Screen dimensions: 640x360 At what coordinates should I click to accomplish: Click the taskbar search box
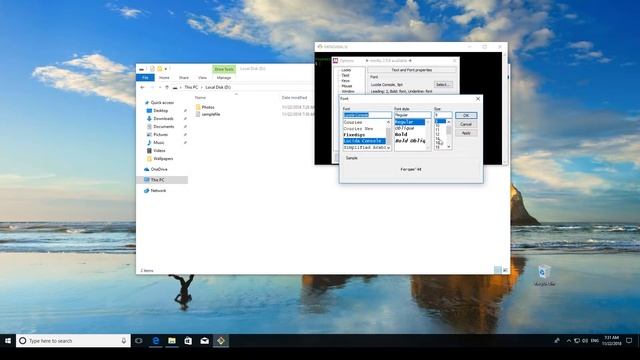coord(73,340)
